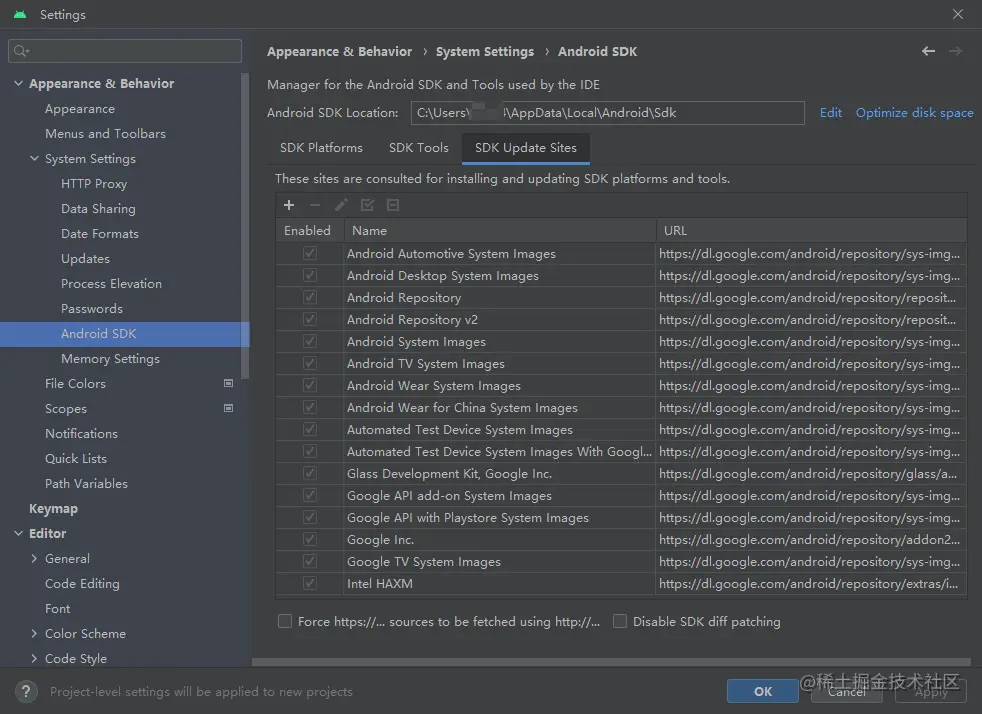
Task: Toggle Disable SDK diff patching checkbox
Action: tap(620, 621)
